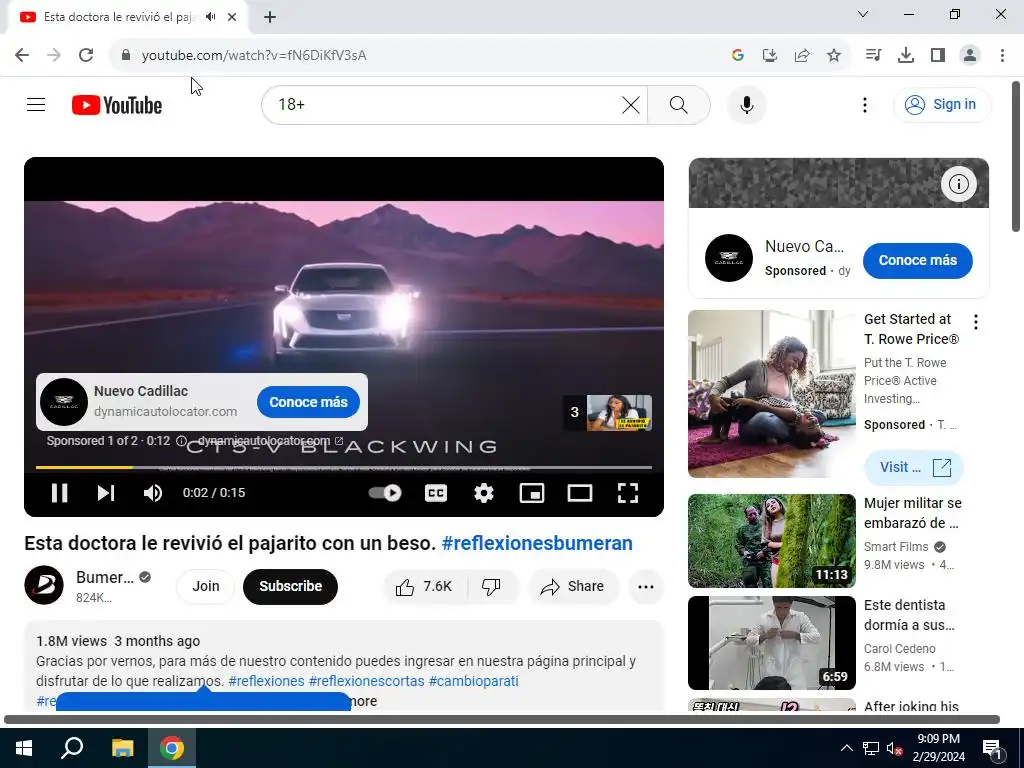This screenshot has width=1024, height=768.
Task: Click the address bar URL
Action: click(x=254, y=56)
